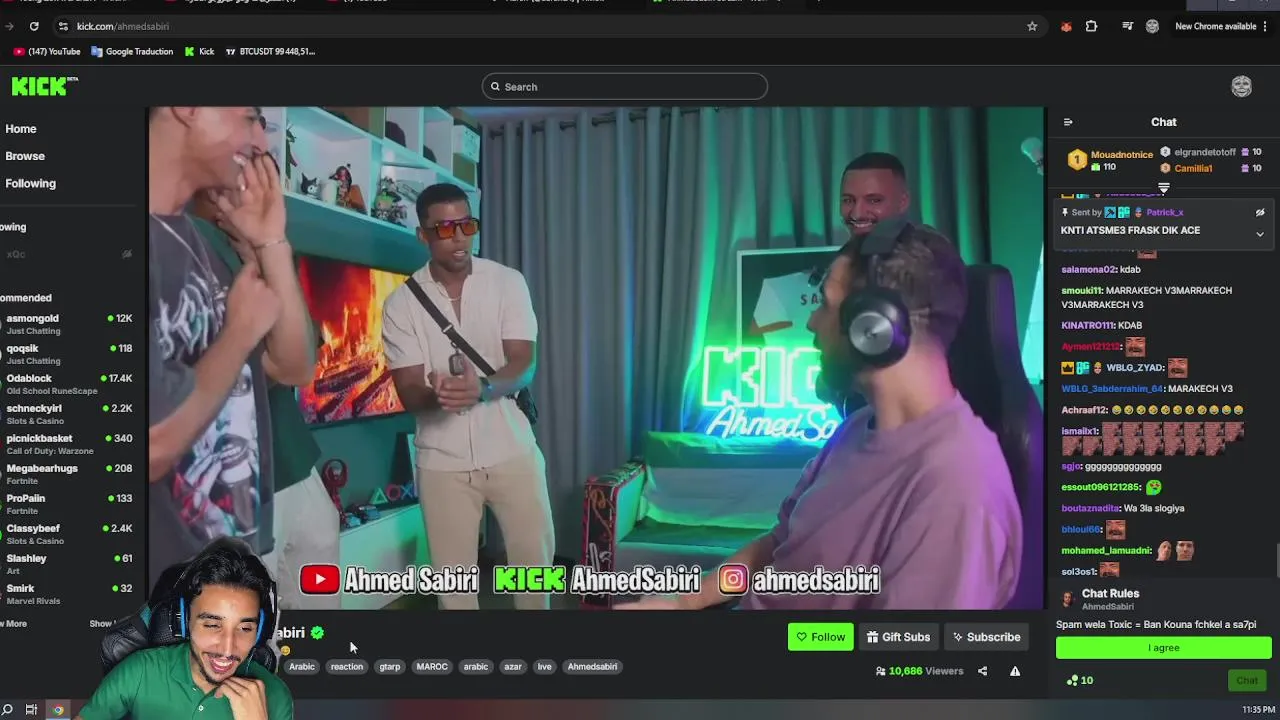Click the Search field on Kick
The width and height of the screenshot is (1280, 720).
(x=625, y=87)
